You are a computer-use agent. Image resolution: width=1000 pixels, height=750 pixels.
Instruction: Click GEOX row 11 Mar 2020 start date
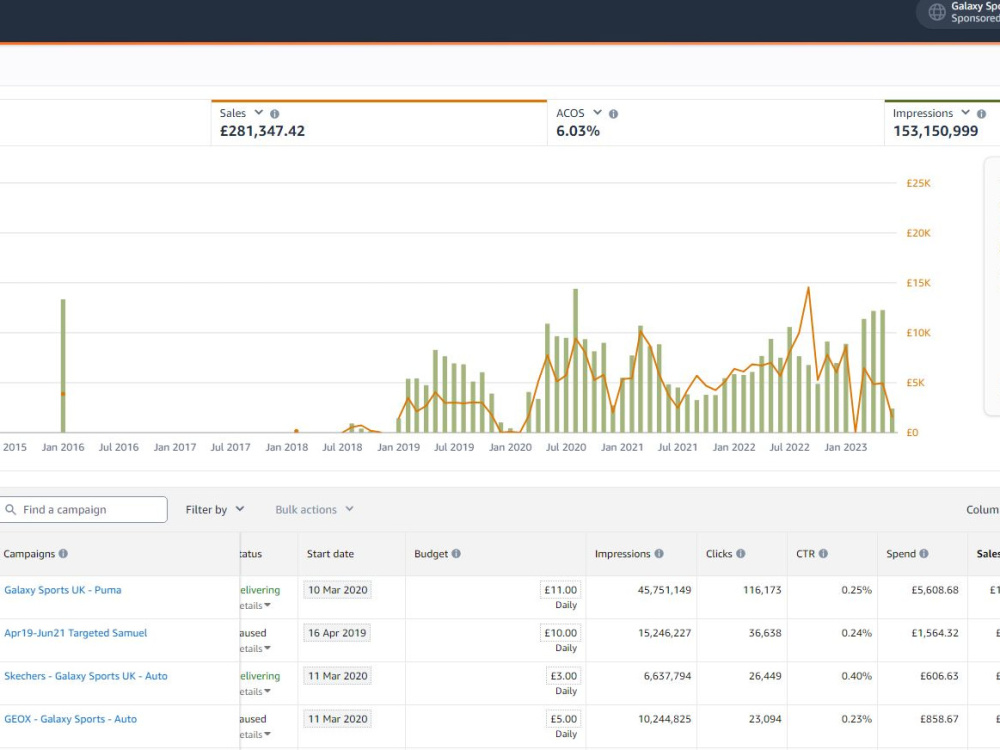tap(337, 719)
